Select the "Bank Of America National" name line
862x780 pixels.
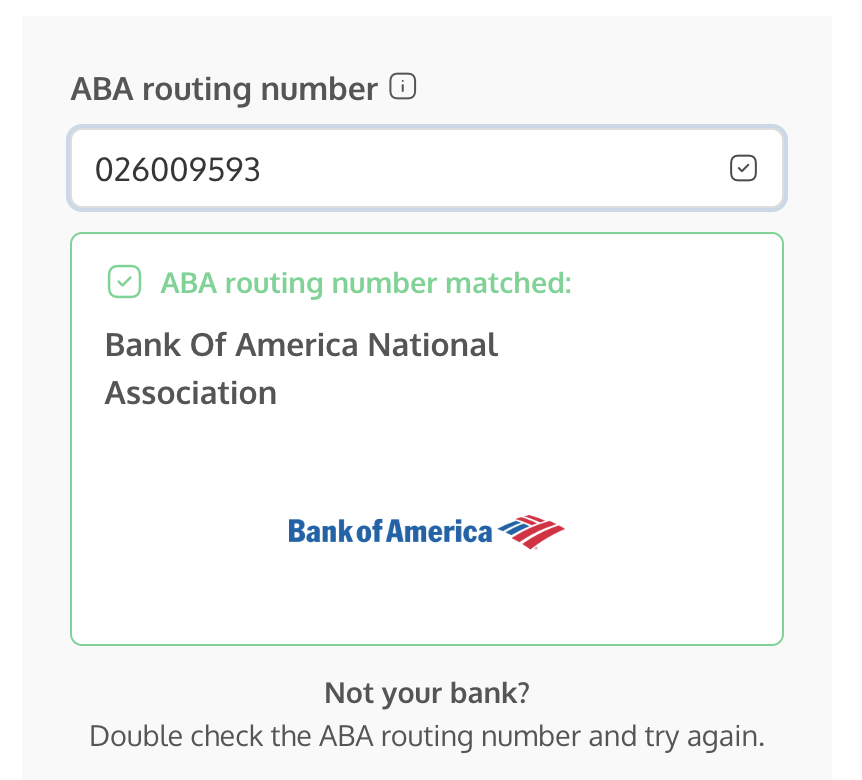click(x=301, y=346)
